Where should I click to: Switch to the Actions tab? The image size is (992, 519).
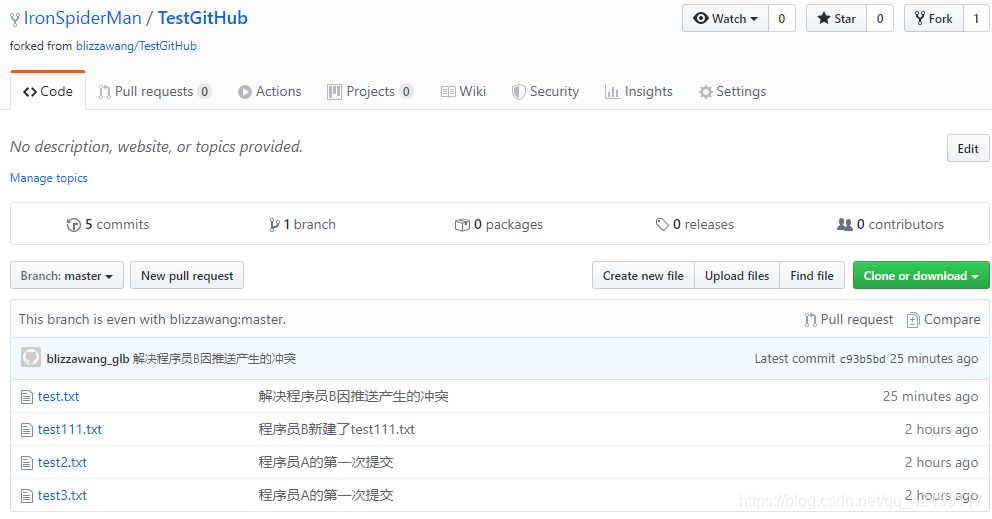tap(270, 91)
